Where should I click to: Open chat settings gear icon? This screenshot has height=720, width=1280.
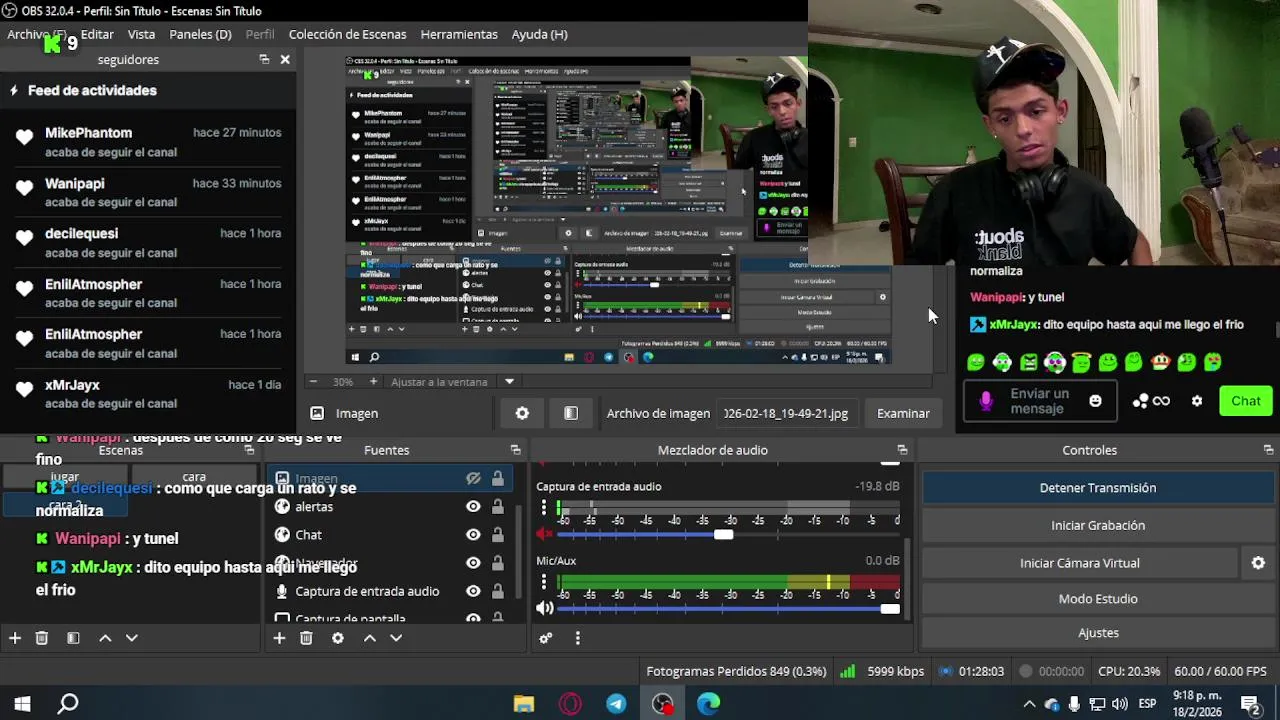pos(1197,401)
